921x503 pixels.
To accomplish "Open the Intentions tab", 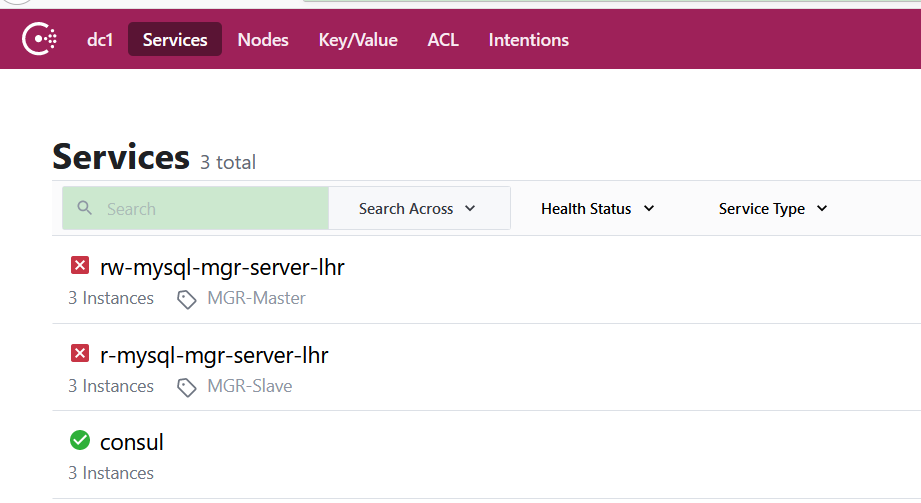I will point(528,40).
